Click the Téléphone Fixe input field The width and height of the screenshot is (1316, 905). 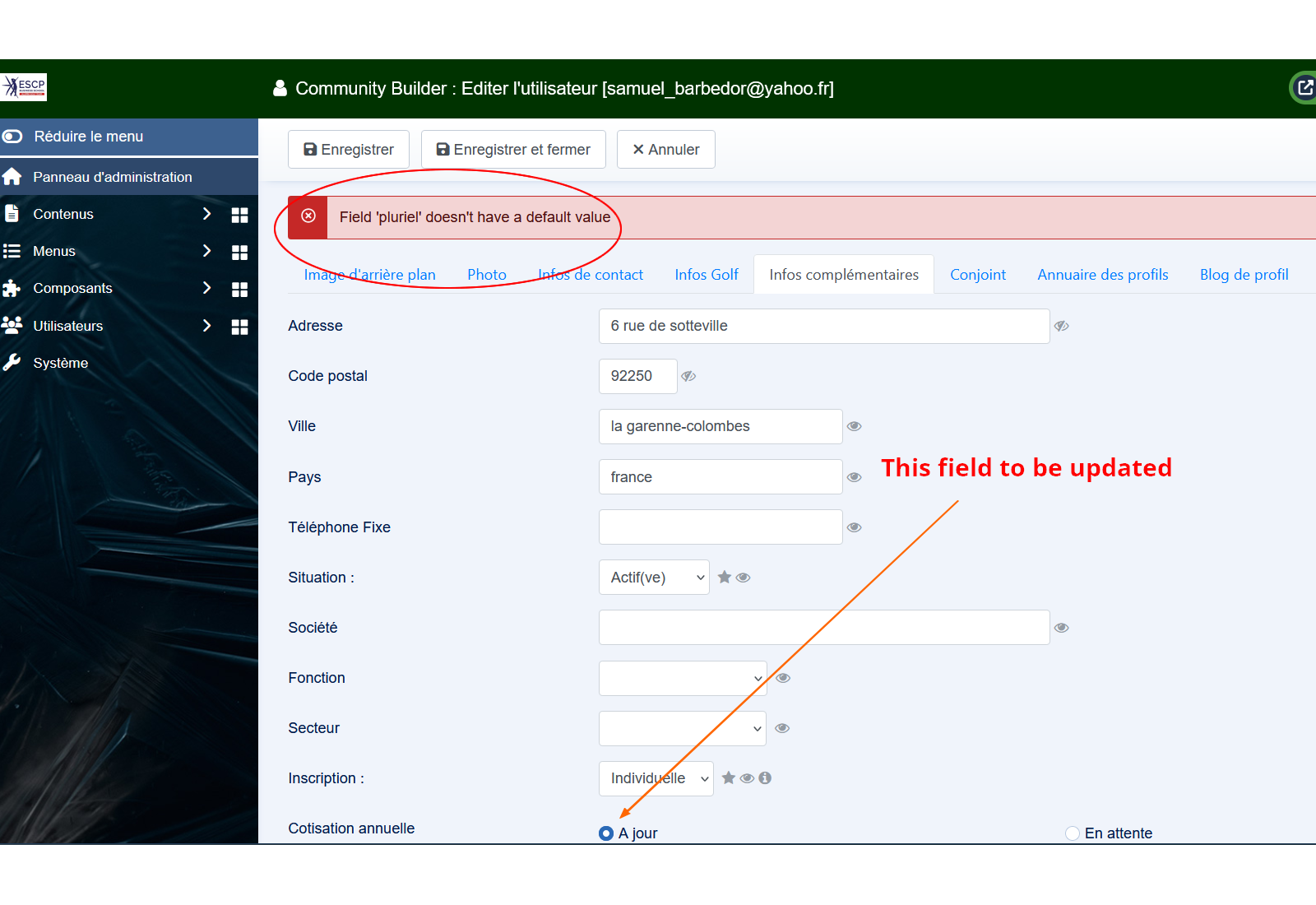pos(721,527)
